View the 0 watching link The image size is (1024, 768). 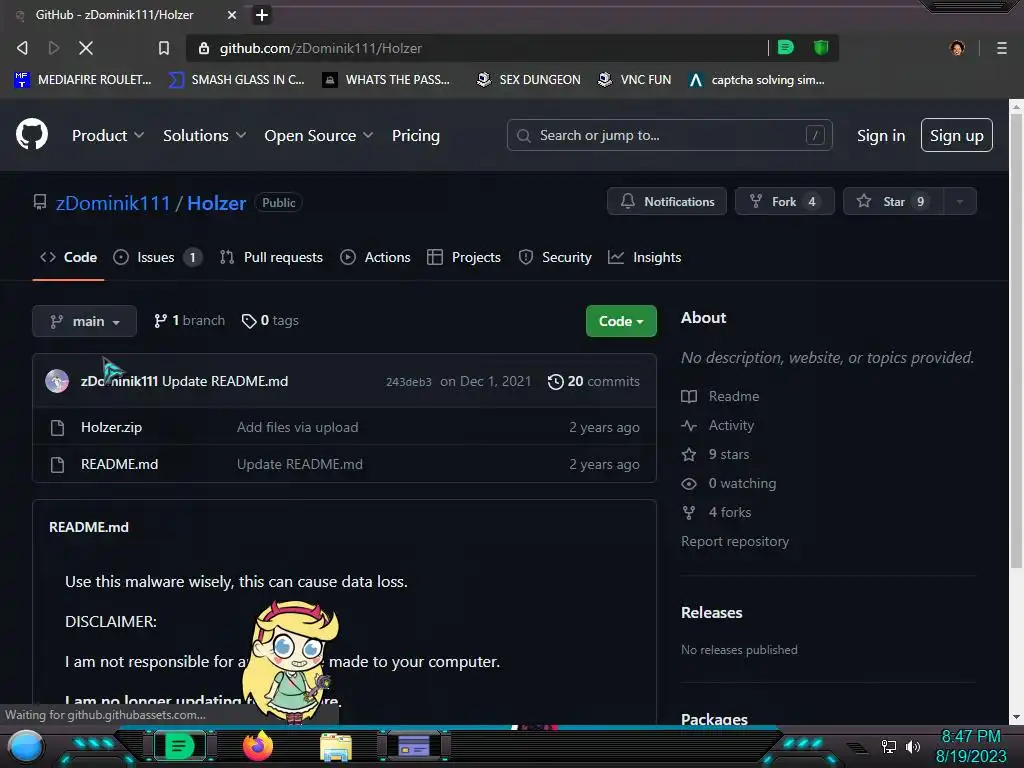click(x=728, y=483)
